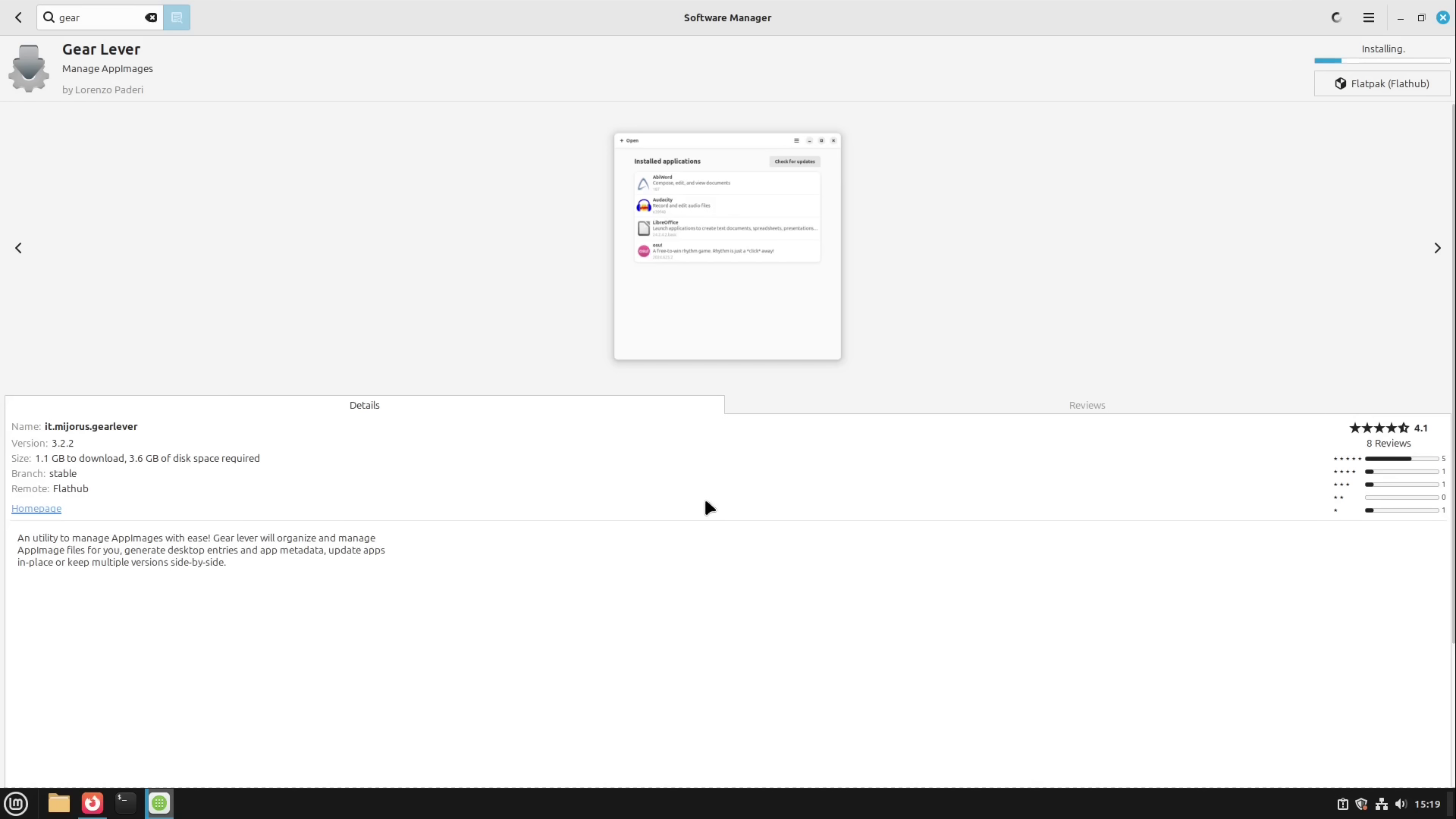This screenshot has width=1456, height=819.
Task: Show the next screenshot with the right chevron
Action: [1436, 248]
